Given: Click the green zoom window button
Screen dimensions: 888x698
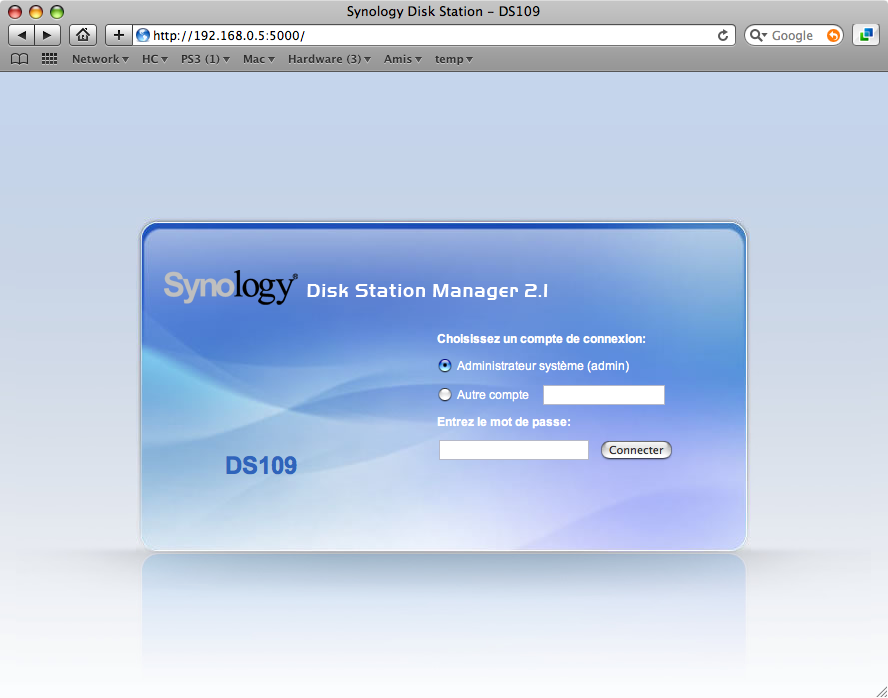Looking at the screenshot, I should 57,11.
